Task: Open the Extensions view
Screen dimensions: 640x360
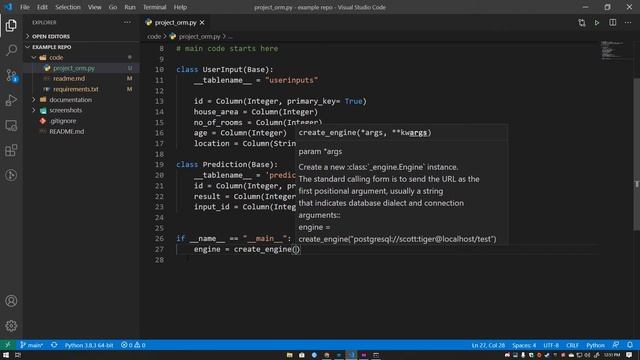Action: 11,150
